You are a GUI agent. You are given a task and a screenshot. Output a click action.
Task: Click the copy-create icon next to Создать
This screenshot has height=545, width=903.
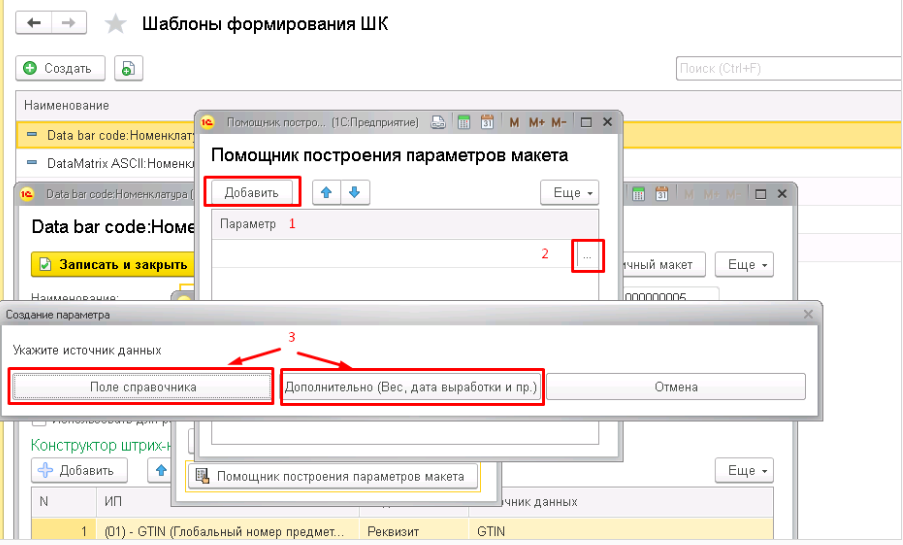(x=128, y=69)
